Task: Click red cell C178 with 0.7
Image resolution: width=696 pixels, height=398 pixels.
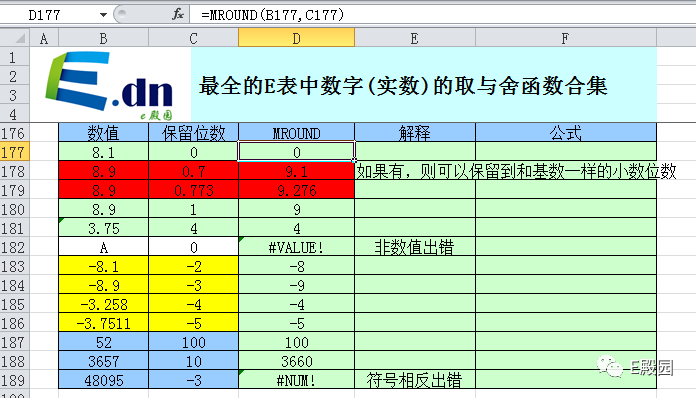Action: click(194, 171)
